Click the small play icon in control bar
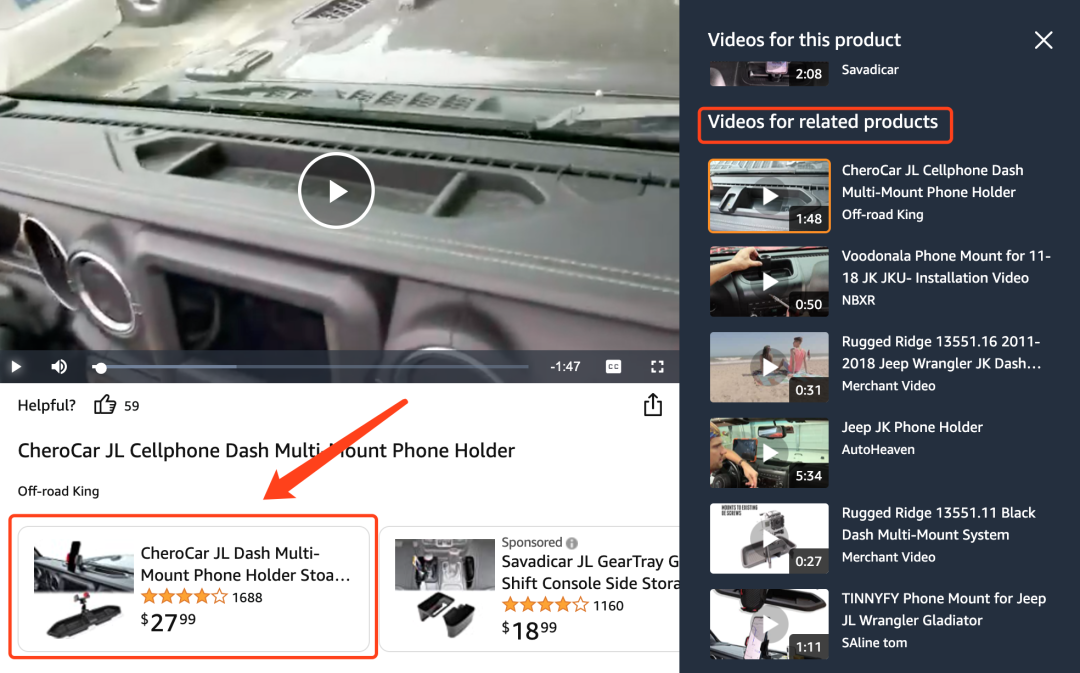Viewport: 1080px width, 673px height. [x=17, y=366]
